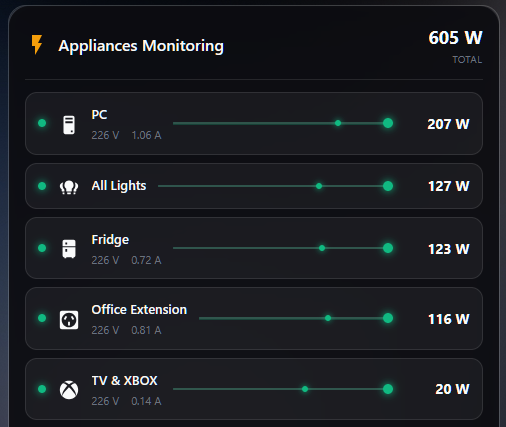Click the TV & XBOX bar's large end dot
The image size is (506, 427).
pos(388,389)
